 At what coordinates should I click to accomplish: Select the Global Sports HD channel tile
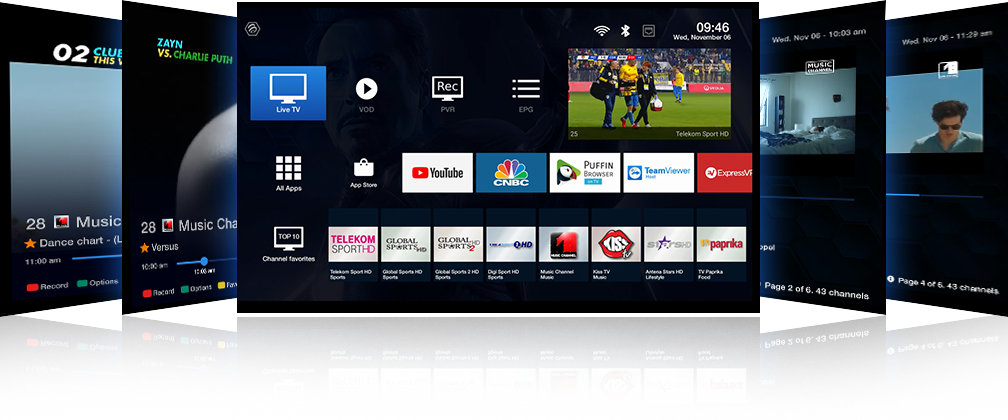click(x=406, y=244)
